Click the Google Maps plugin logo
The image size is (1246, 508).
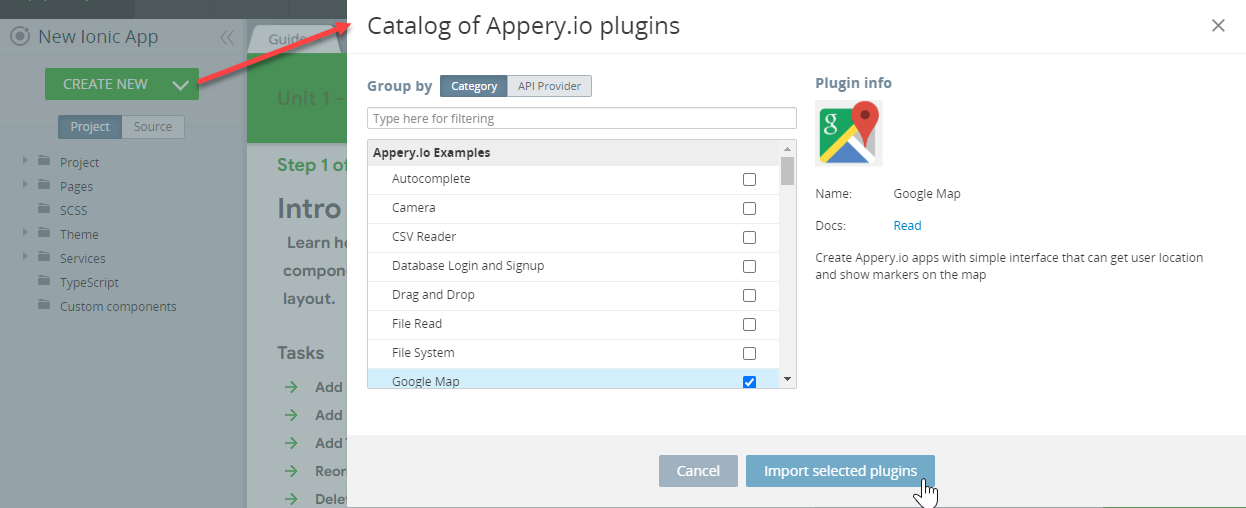(x=849, y=133)
